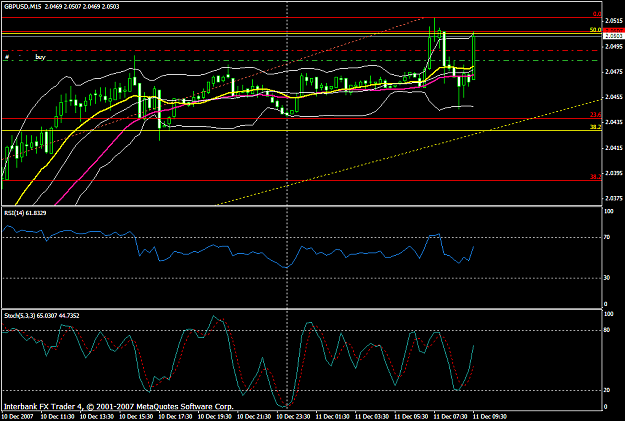Click the 80 level on Stochastic scale
The width and height of the screenshot is (625, 421).
pos(607,330)
